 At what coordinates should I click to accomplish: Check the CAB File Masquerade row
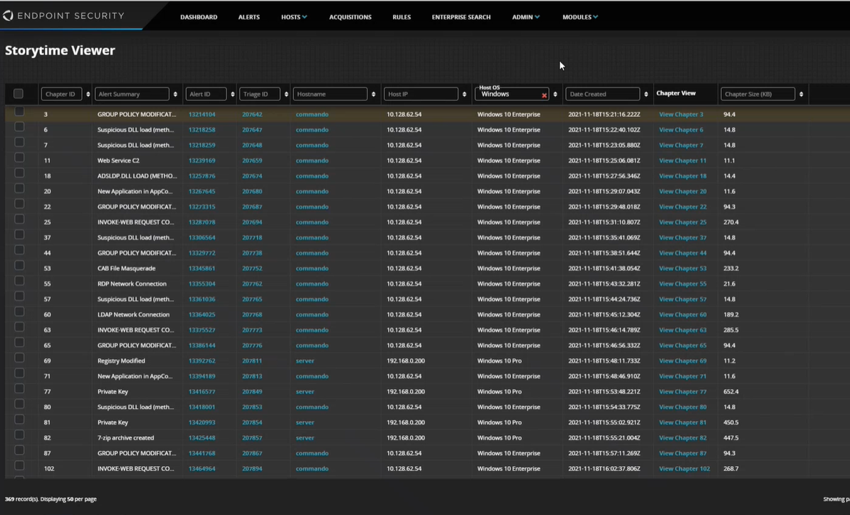coord(19,265)
